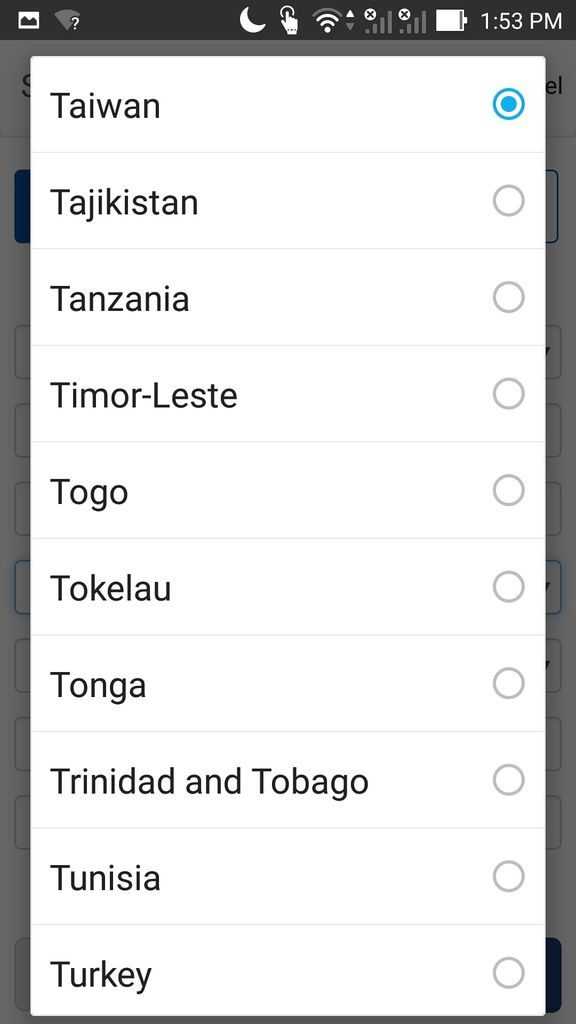The width and height of the screenshot is (576, 1024).
Task: Choose the Tokelau radio button
Action: [x=508, y=586]
